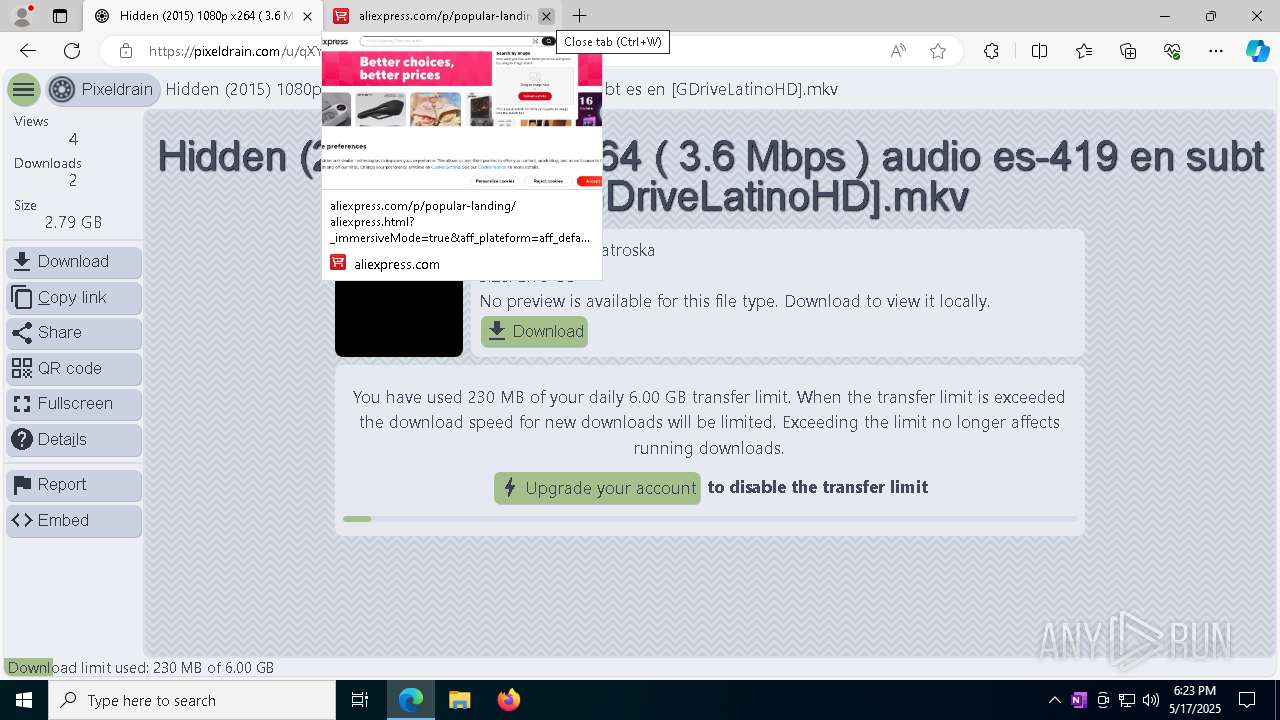Open browser Extensions menu
This screenshot has height=720, width=1280.
991,51
